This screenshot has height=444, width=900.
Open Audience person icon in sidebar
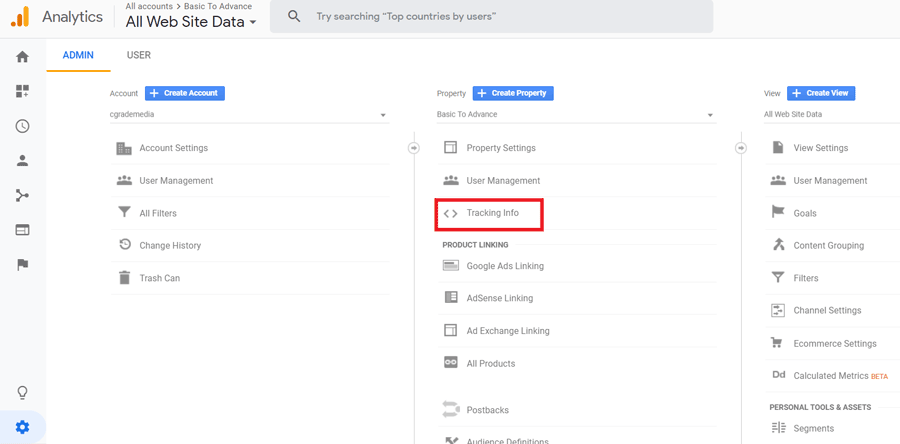point(22,161)
